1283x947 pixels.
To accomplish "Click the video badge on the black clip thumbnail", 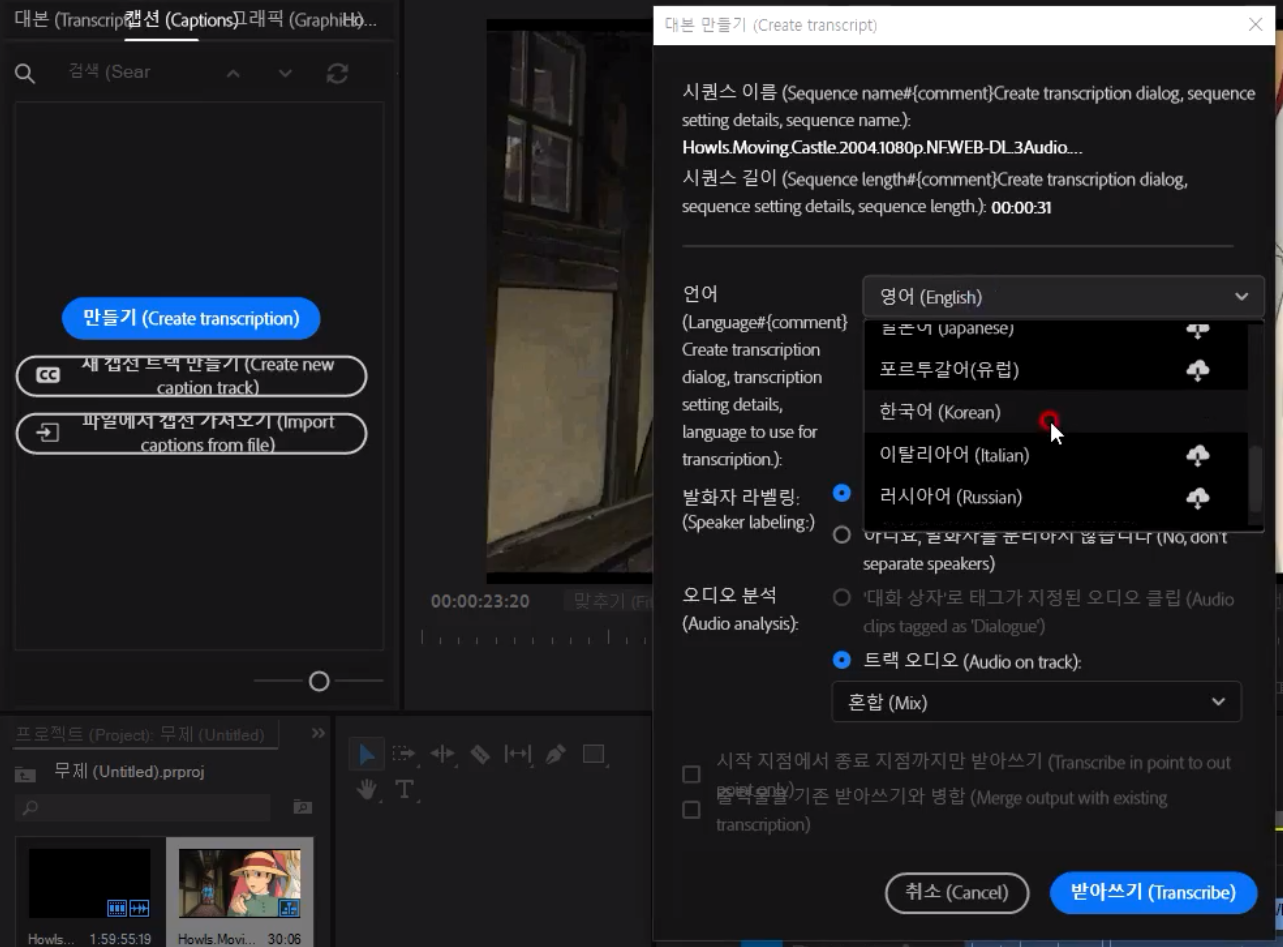I will (x=117, y=908).
